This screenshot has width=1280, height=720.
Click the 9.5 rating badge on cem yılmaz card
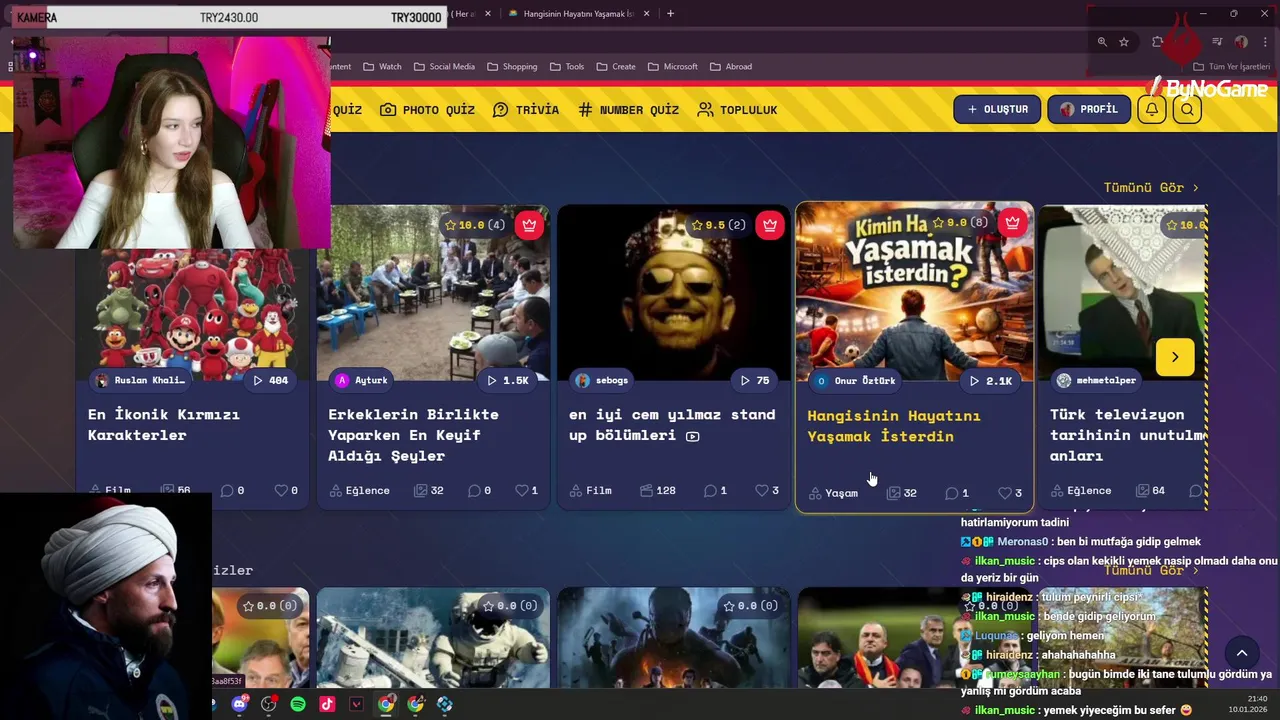[717, 225]
